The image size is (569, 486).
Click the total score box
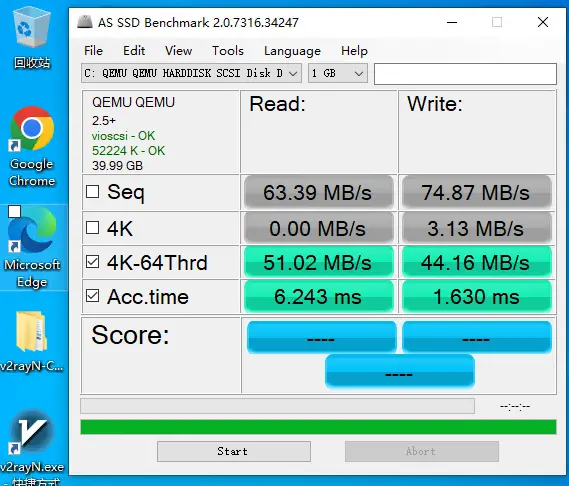[x=400, y=371]
